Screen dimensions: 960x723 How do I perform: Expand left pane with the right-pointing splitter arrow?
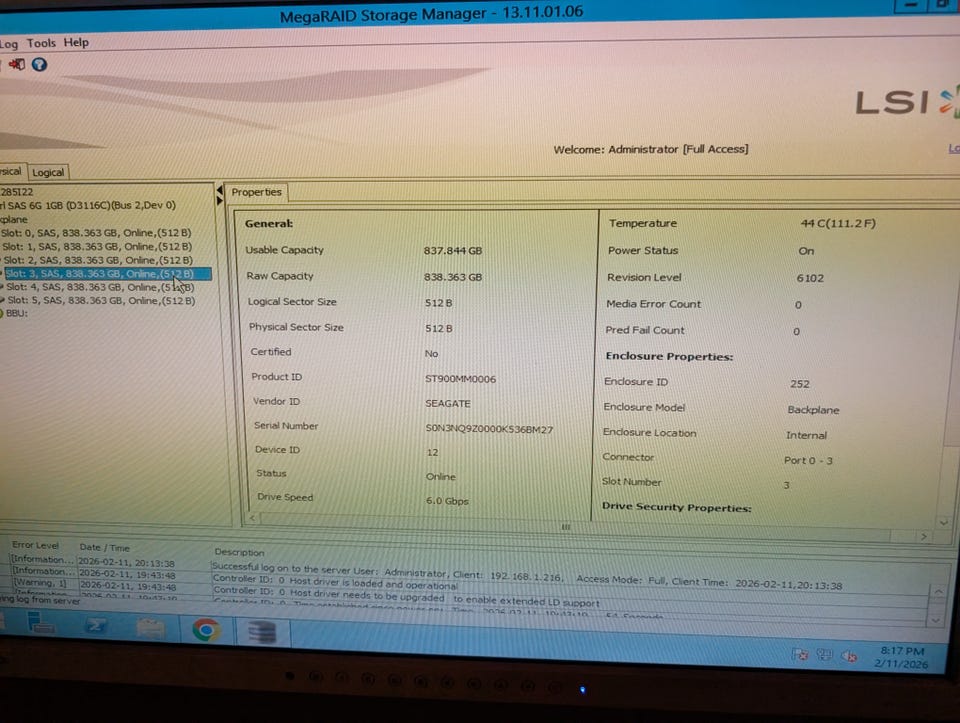point(220,200)
